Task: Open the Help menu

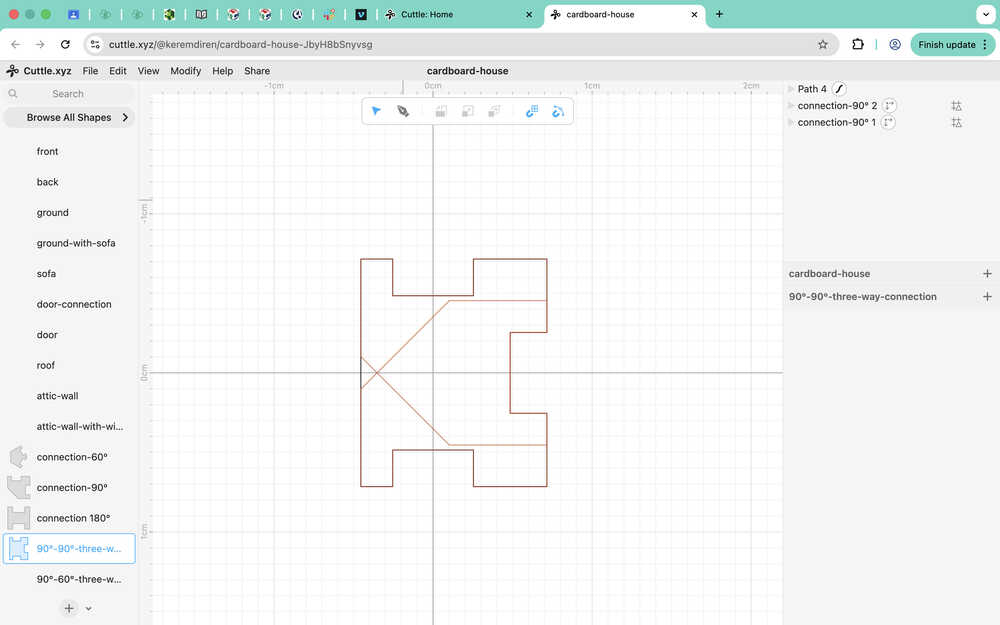Action: pyautogui.click(x=223, y=71)
